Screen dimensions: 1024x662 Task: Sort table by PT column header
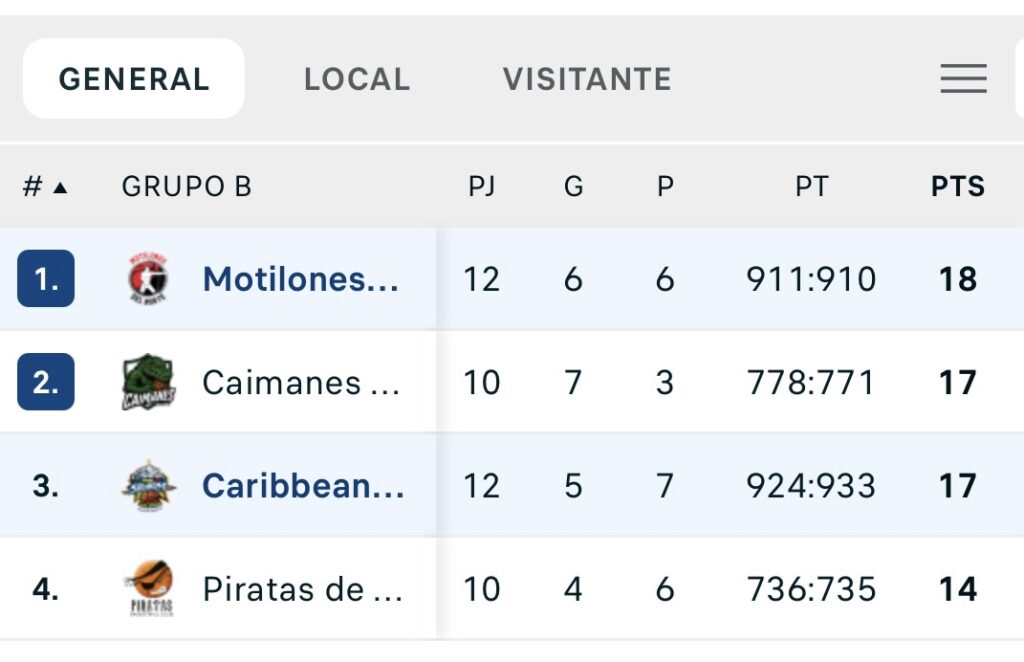(811, 187)
